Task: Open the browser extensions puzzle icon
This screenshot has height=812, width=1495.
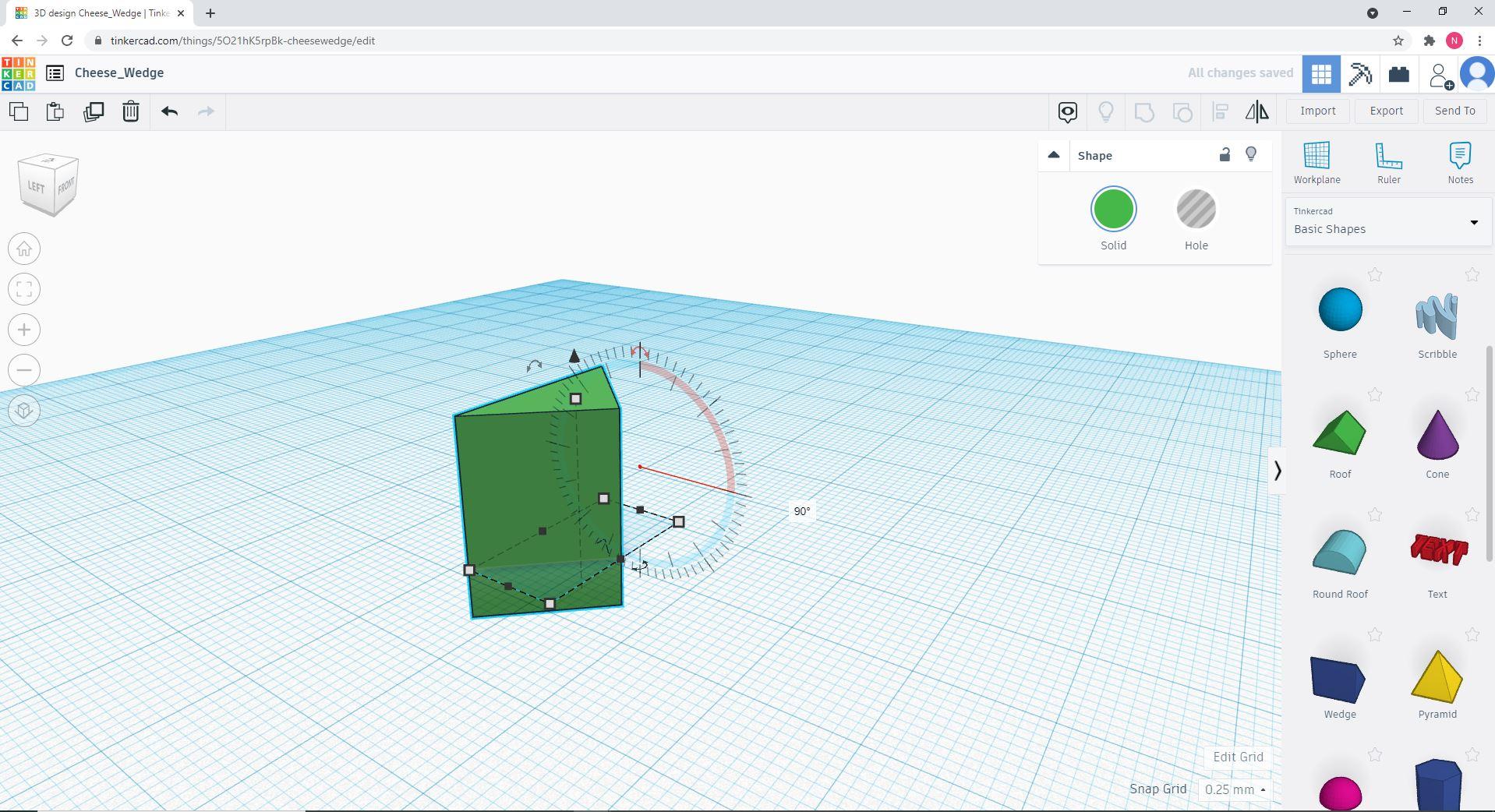Action: [x=1429, y=41]
